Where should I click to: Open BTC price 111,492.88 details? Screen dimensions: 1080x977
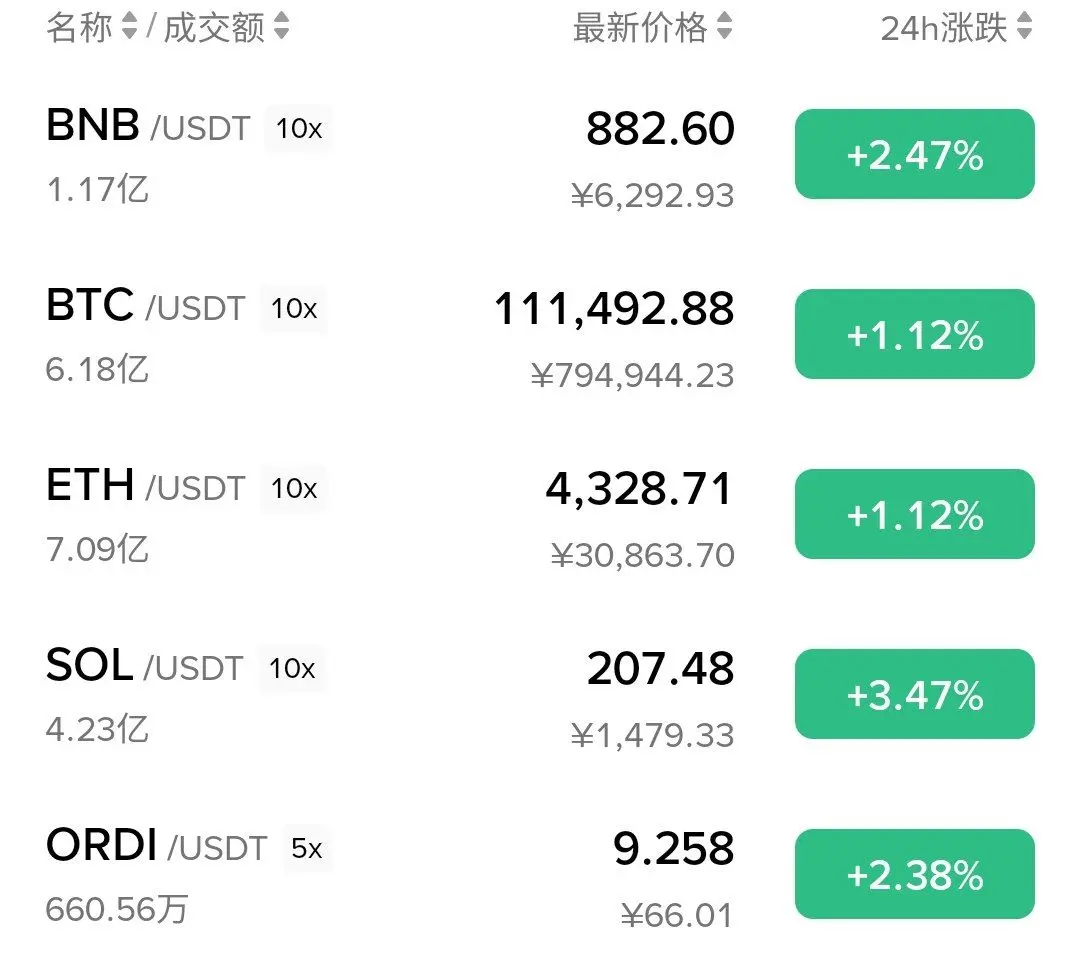(x=614, y=308)
